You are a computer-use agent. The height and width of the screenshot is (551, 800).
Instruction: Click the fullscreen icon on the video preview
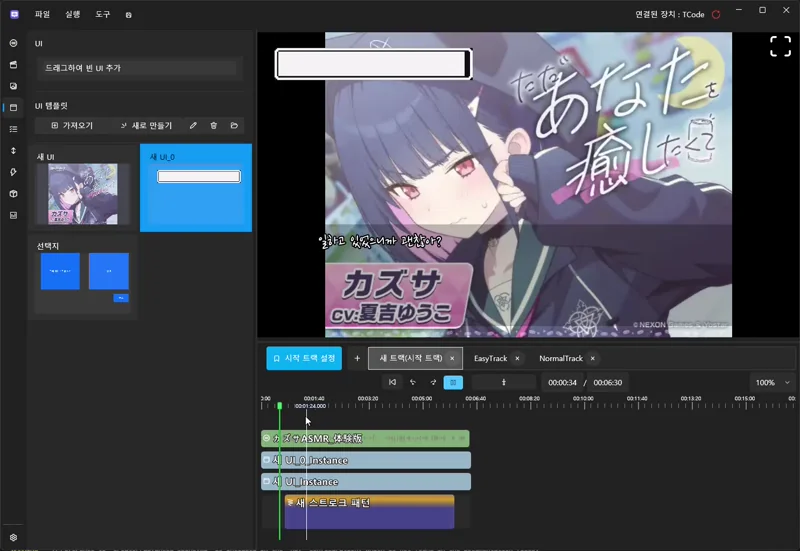[780, 46]
